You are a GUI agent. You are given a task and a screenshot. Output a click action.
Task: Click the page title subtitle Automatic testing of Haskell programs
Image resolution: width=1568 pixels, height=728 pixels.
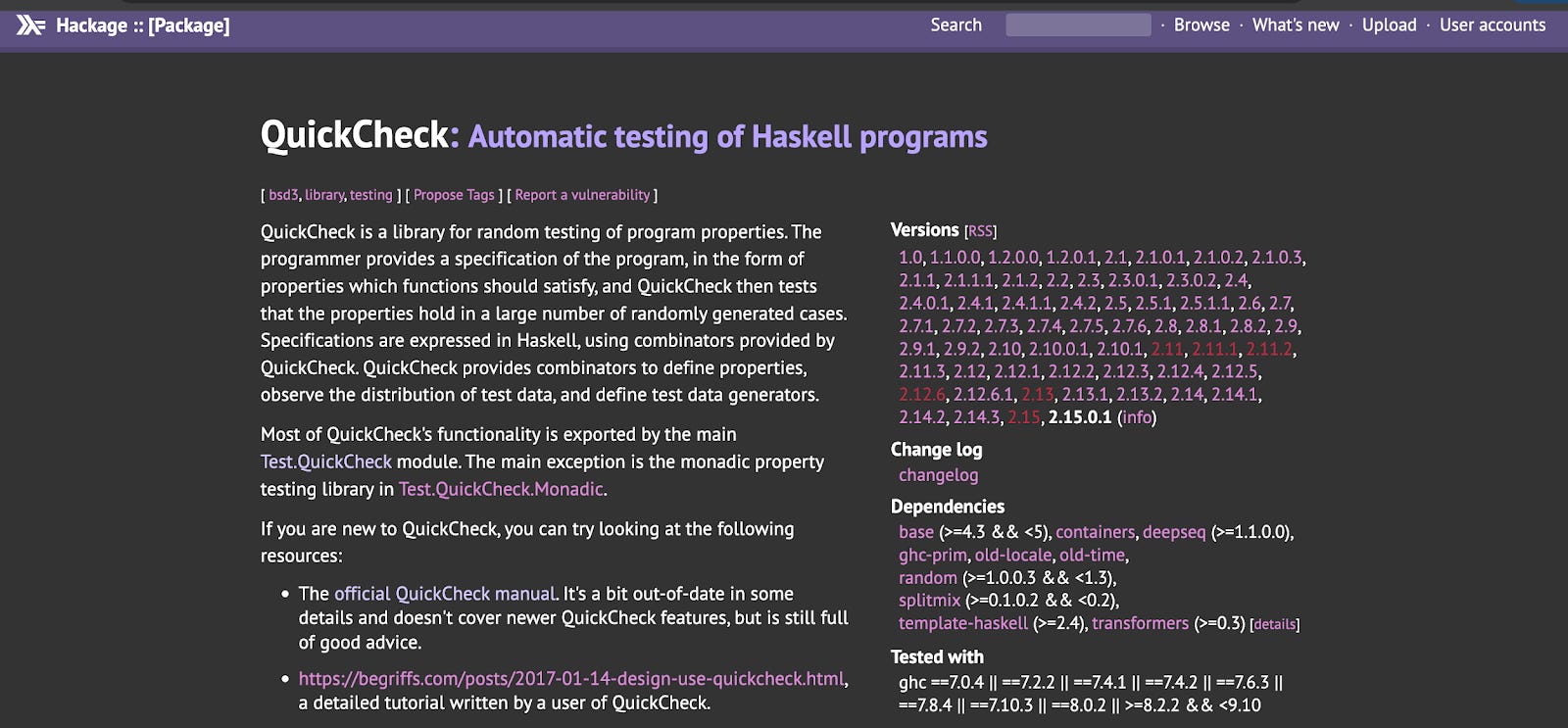click(x=727, y=136)
